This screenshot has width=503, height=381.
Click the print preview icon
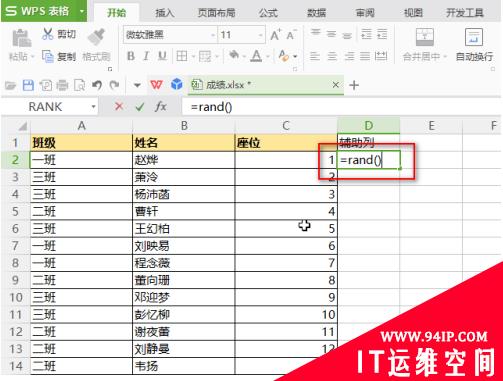point(79,86)
